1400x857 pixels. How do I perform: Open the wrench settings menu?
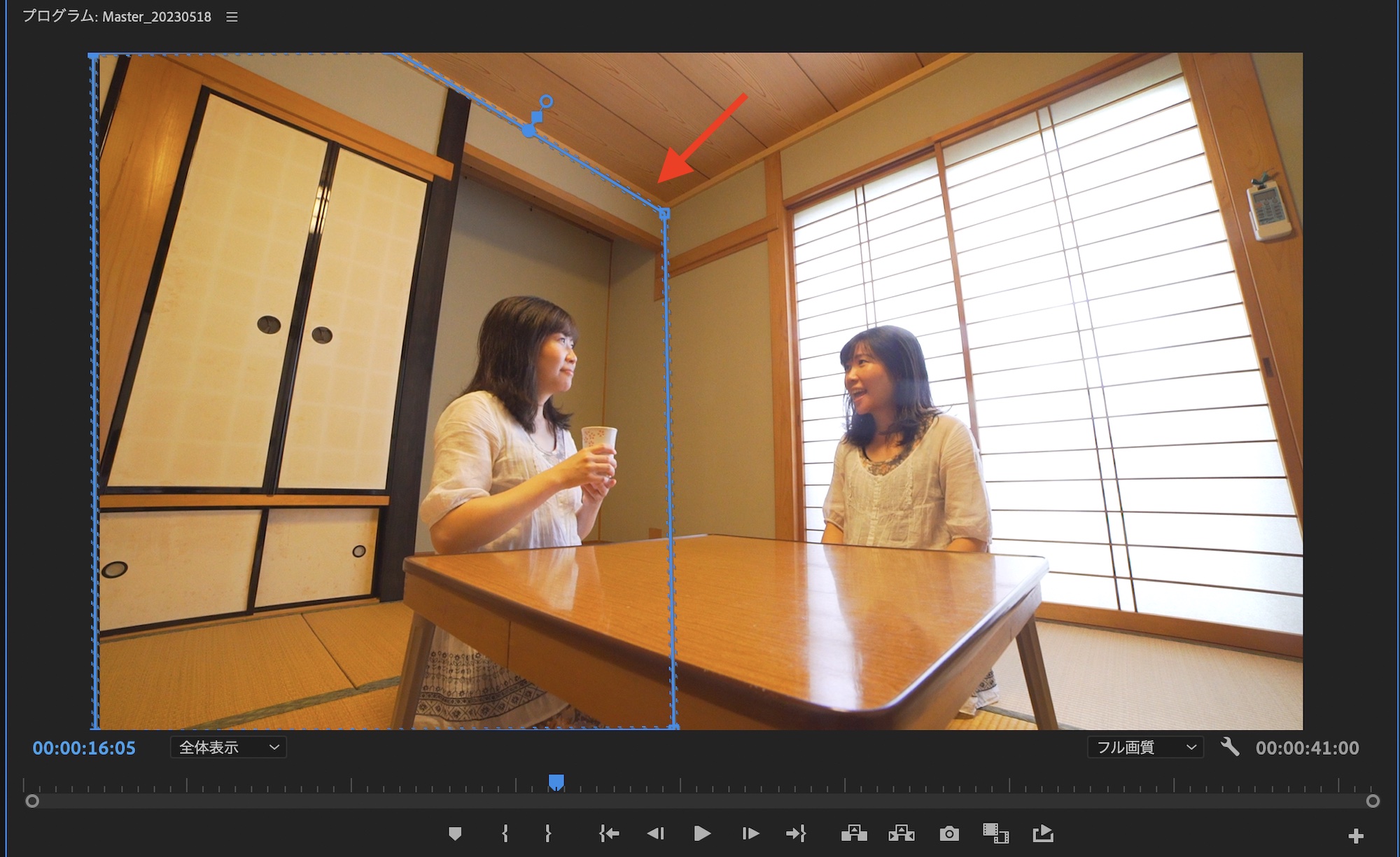pyautogui.click(x=1230, y=747)
